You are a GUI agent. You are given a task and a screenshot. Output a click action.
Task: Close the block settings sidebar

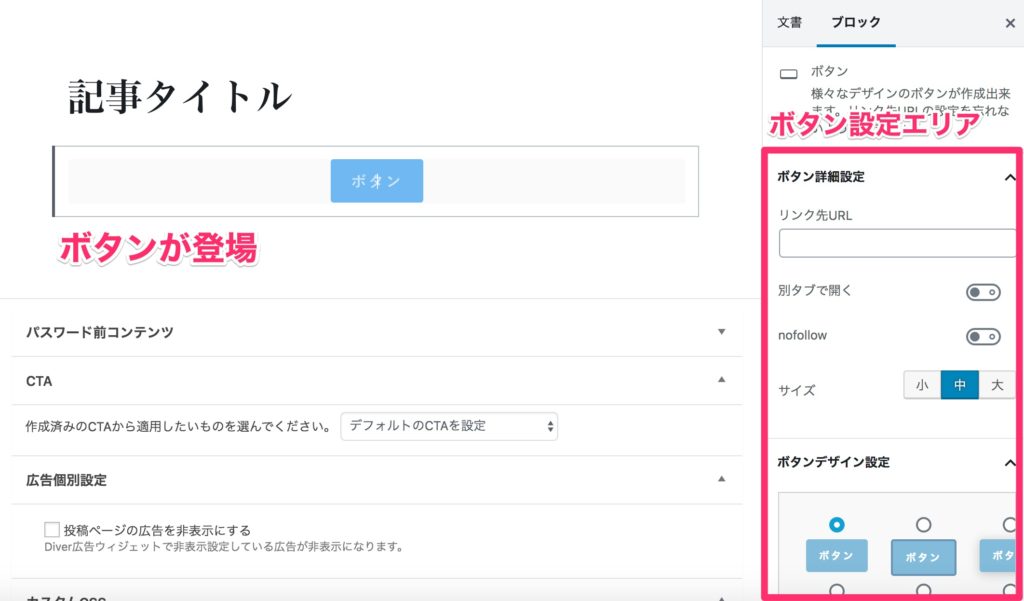tap(1009, 23)
